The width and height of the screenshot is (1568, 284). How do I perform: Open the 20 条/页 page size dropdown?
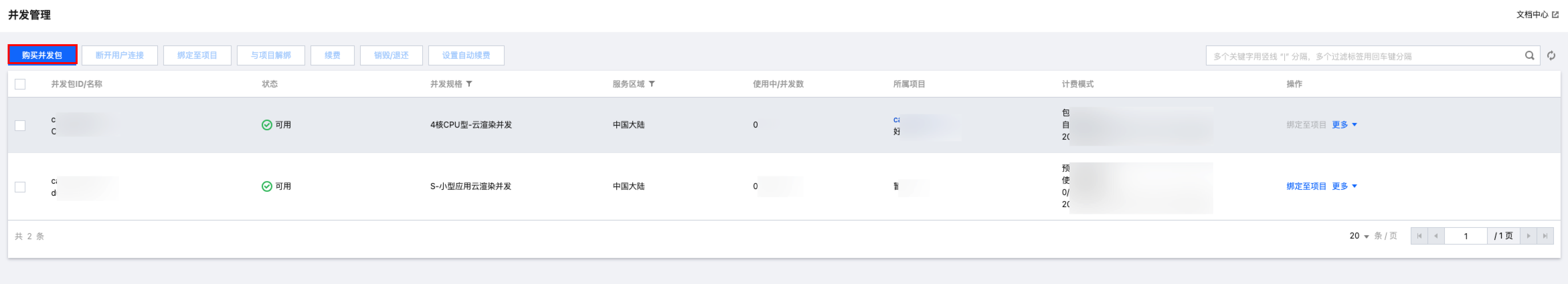pos(1359,236)
